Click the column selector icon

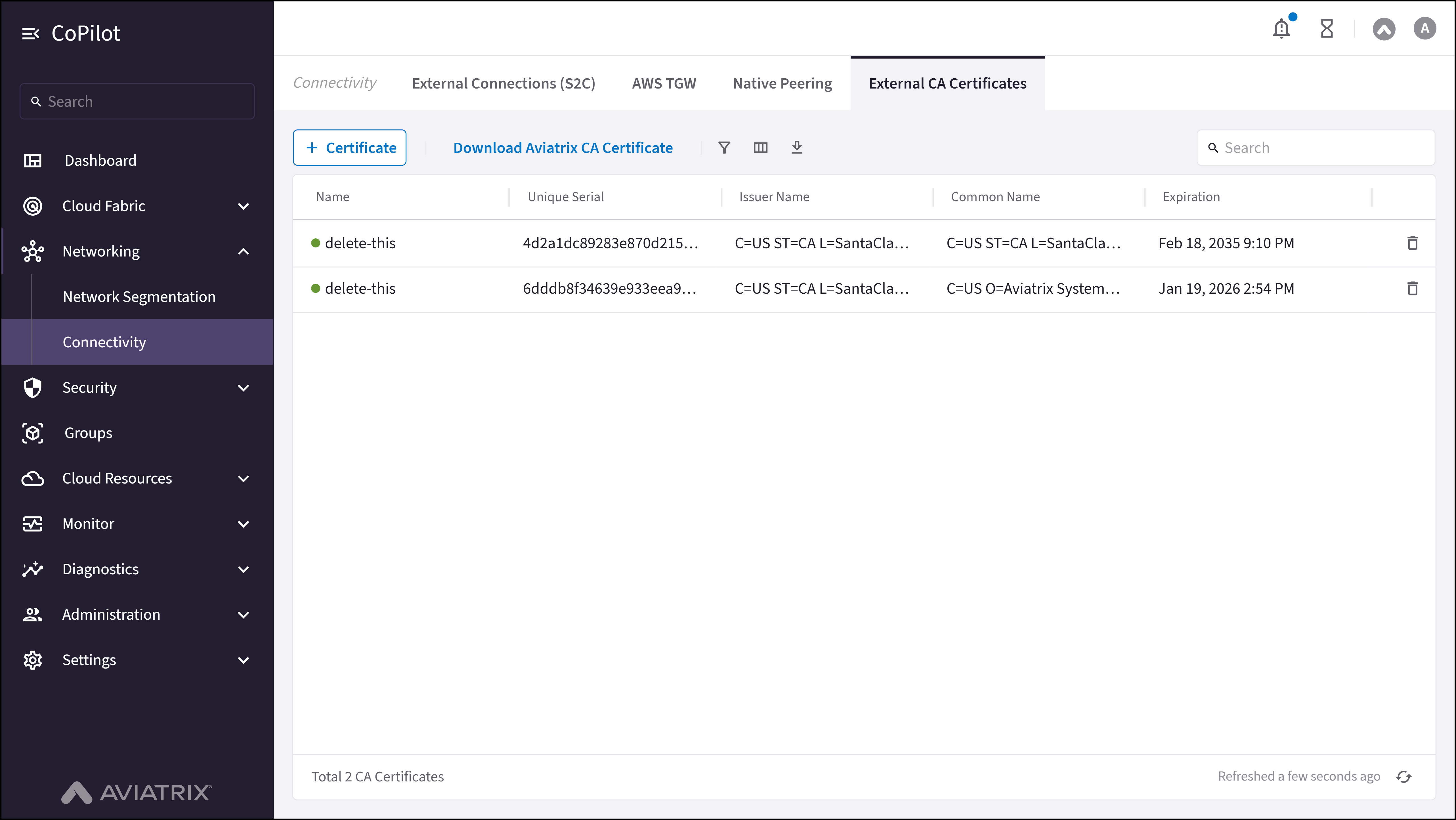pyautogui.click(x=760, y=148)
